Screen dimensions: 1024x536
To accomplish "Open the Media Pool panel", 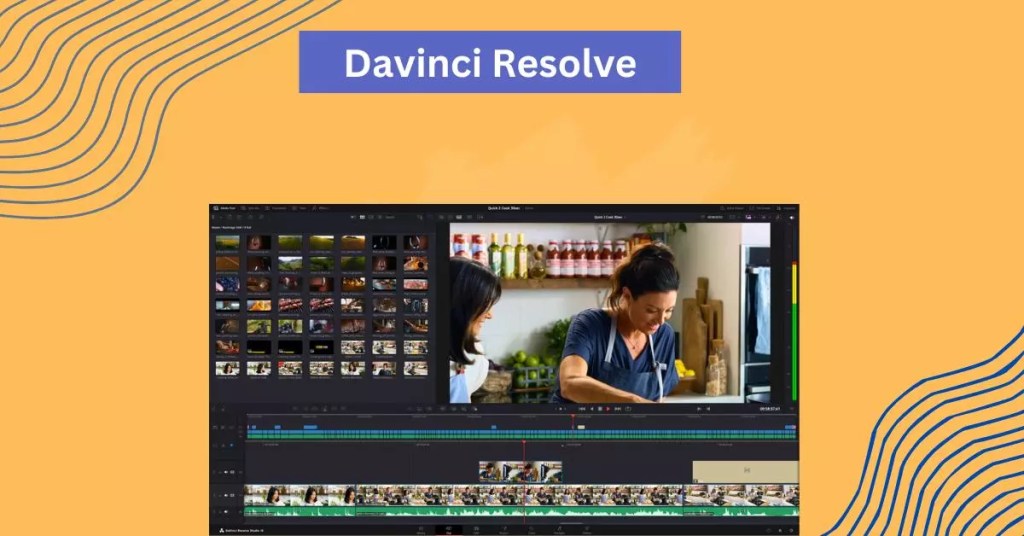I will tap(225, 208).
